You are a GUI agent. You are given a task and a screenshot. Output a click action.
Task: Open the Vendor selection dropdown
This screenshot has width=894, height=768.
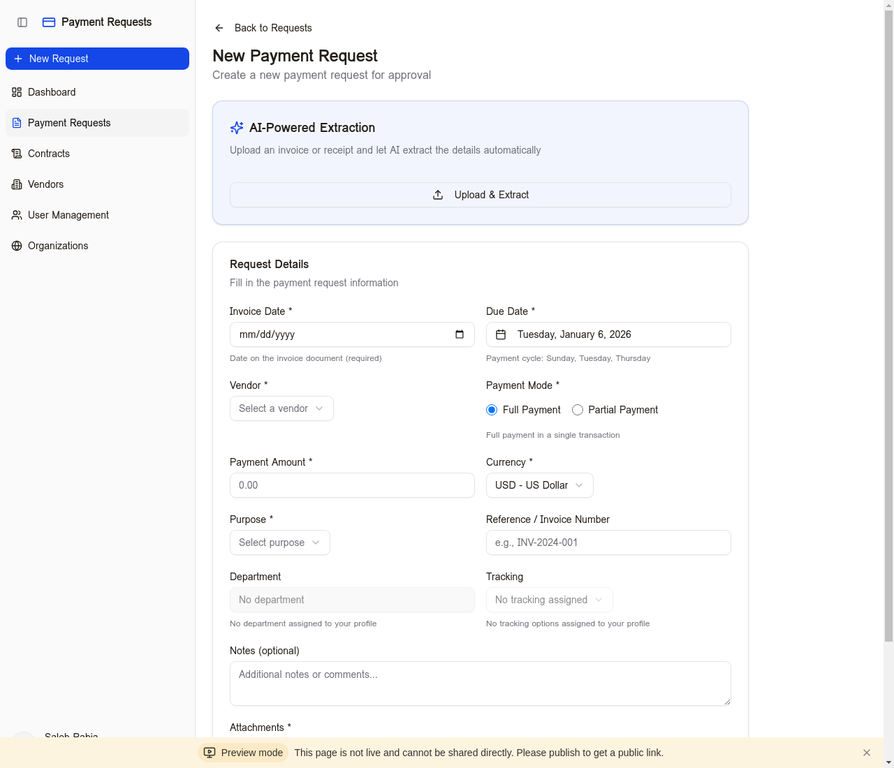point(281,408)
